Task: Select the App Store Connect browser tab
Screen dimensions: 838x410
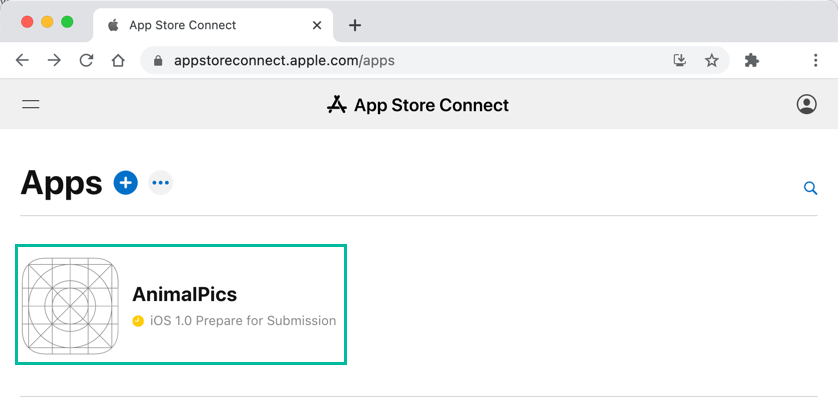Action: point(213,25)
